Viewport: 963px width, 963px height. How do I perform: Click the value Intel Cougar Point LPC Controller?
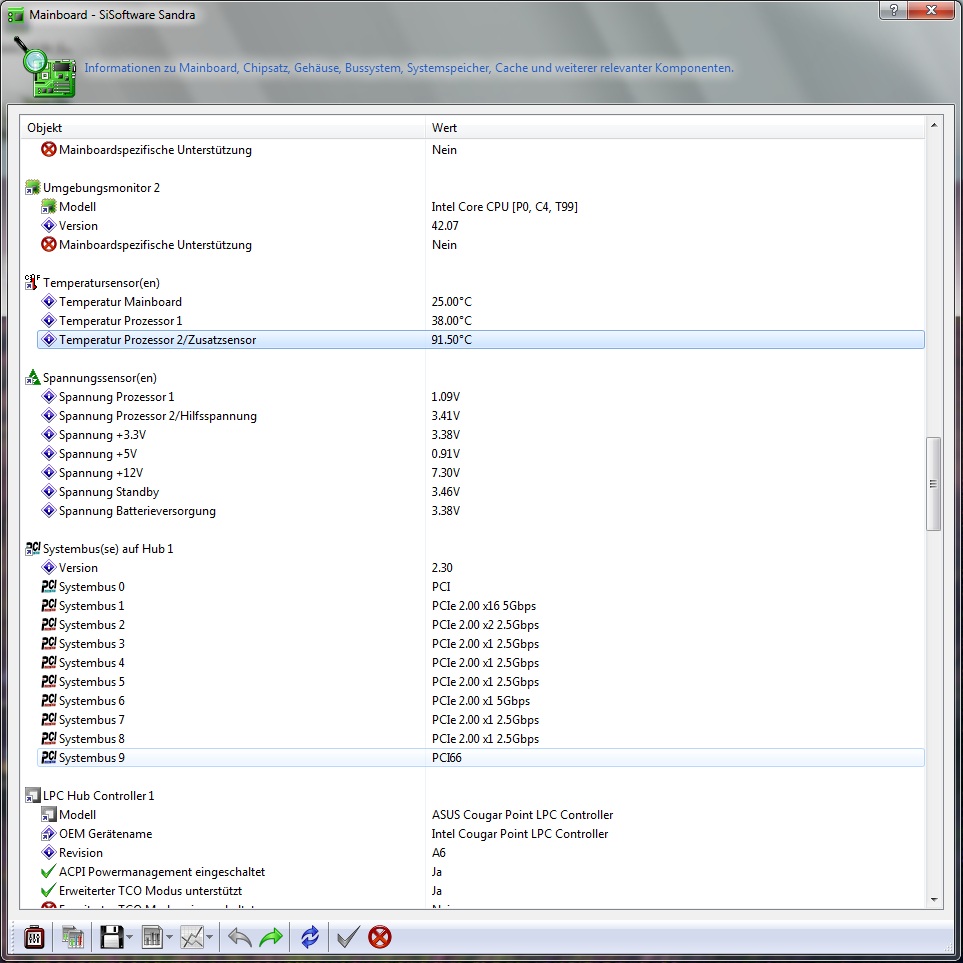tap(520, 833)
